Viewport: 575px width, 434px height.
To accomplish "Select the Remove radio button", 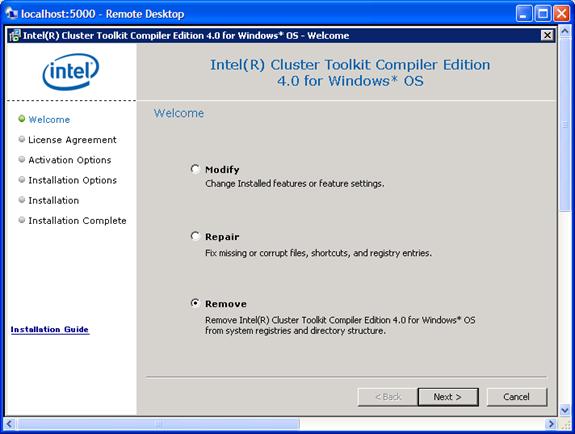I will [195, 303].
